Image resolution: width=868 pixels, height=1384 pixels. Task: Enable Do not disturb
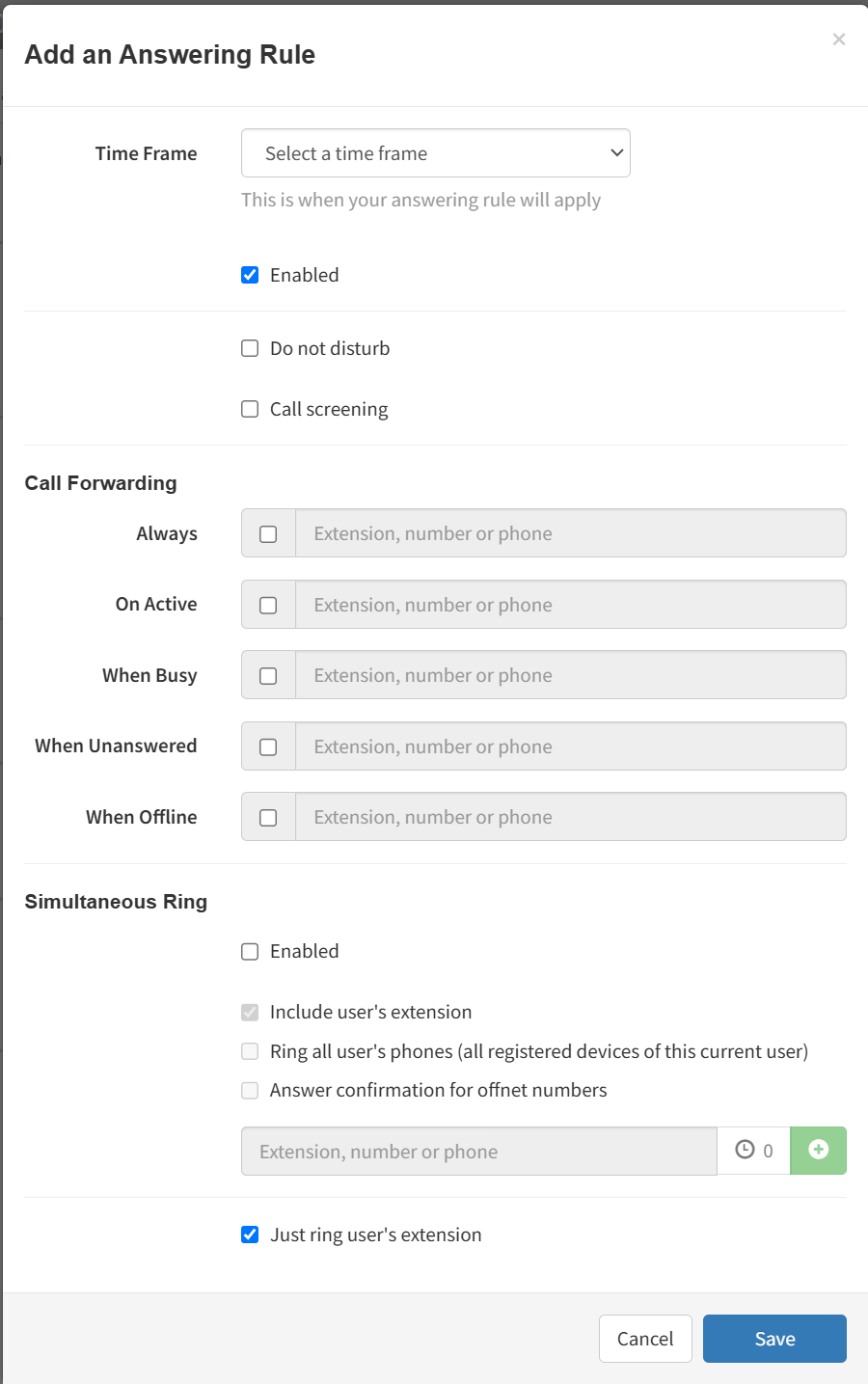click(250, 348)
